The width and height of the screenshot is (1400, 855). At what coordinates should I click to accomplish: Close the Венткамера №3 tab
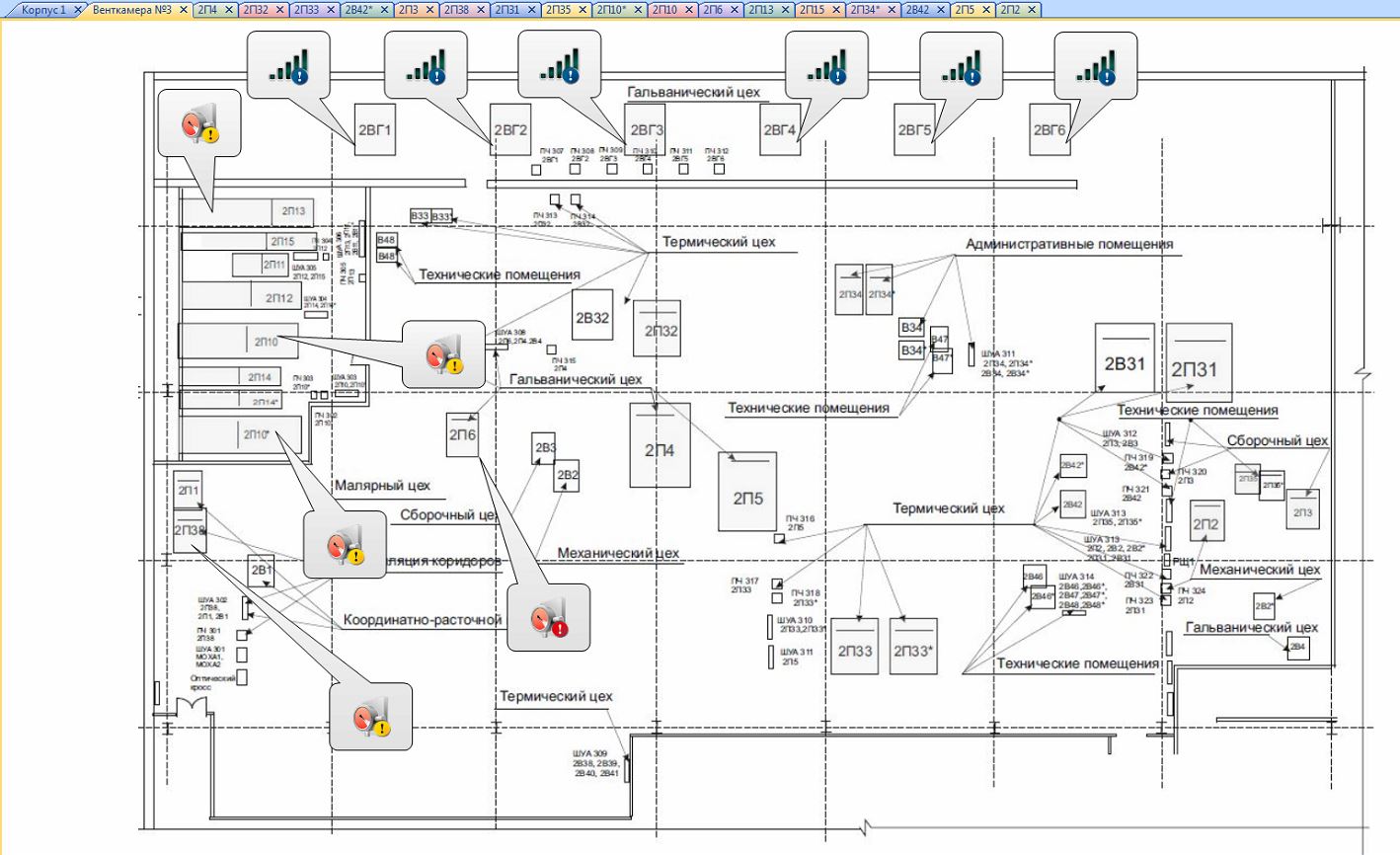(x=184, y=9)
